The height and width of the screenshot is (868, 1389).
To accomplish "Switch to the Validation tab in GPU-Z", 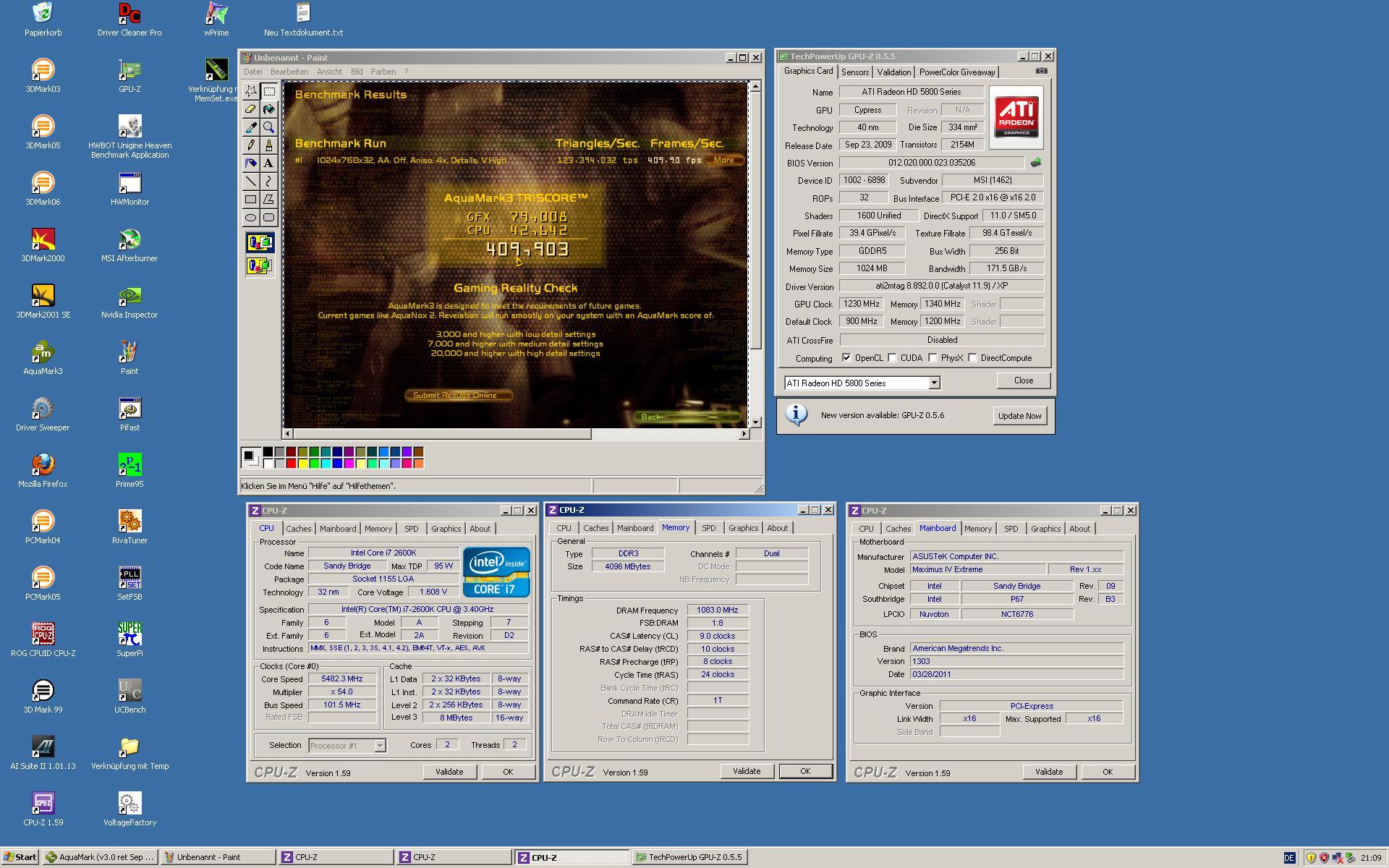I will tap(894, 72).
